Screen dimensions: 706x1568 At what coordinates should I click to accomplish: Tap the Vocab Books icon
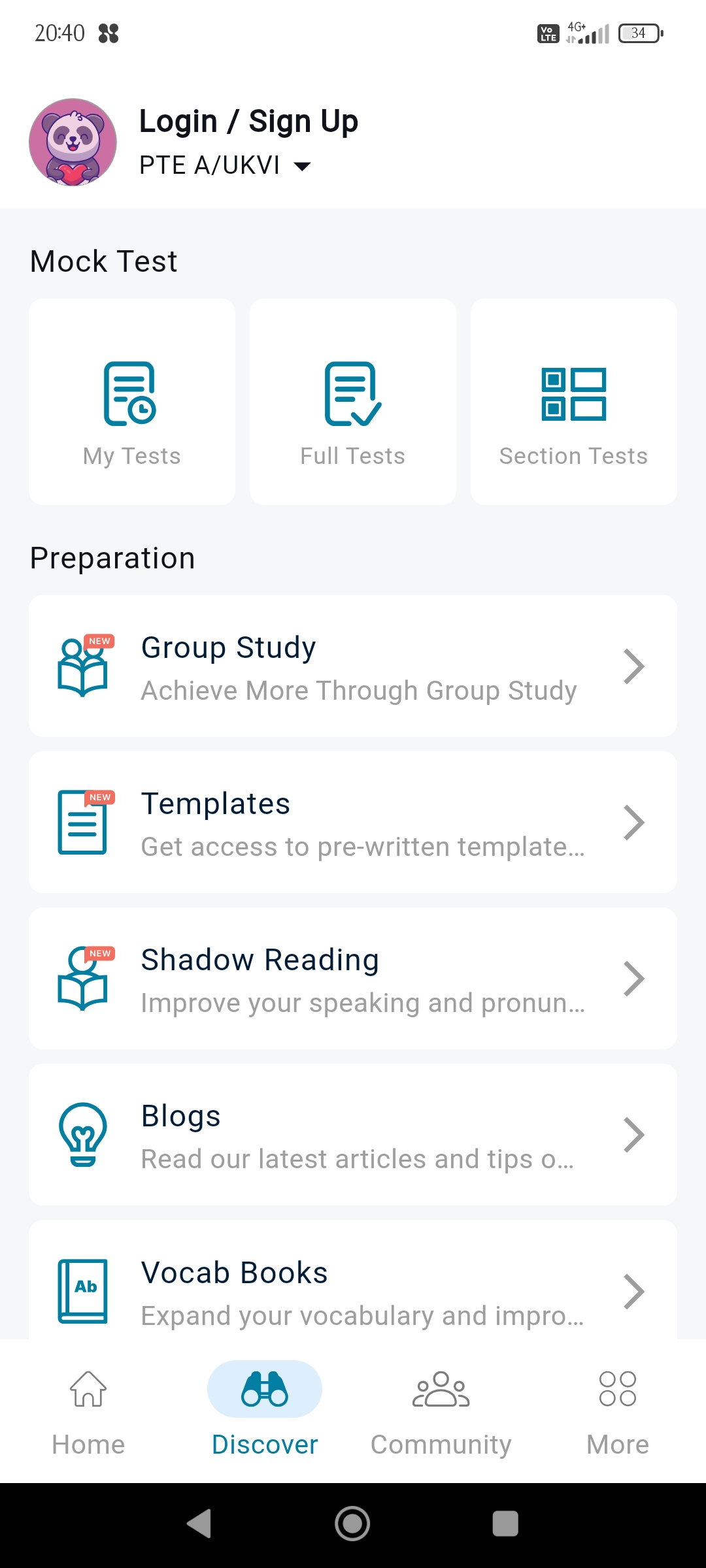tap(83, 1291)
